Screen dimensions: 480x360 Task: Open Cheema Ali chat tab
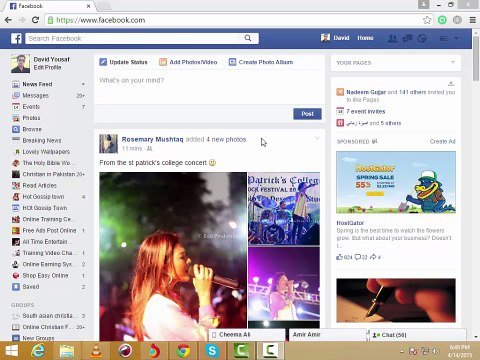click(247, 335)
